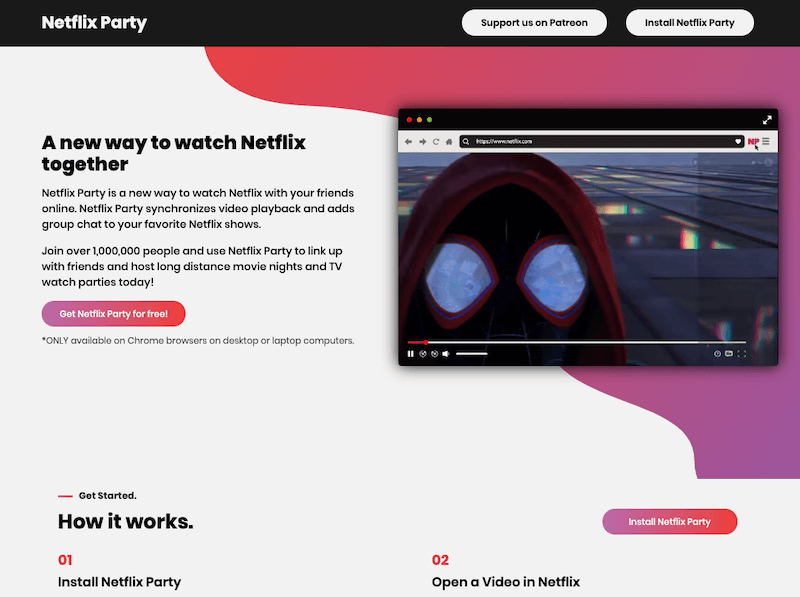
Task: Click the heart favorite icon in address bar
Action: click(738, 141)
